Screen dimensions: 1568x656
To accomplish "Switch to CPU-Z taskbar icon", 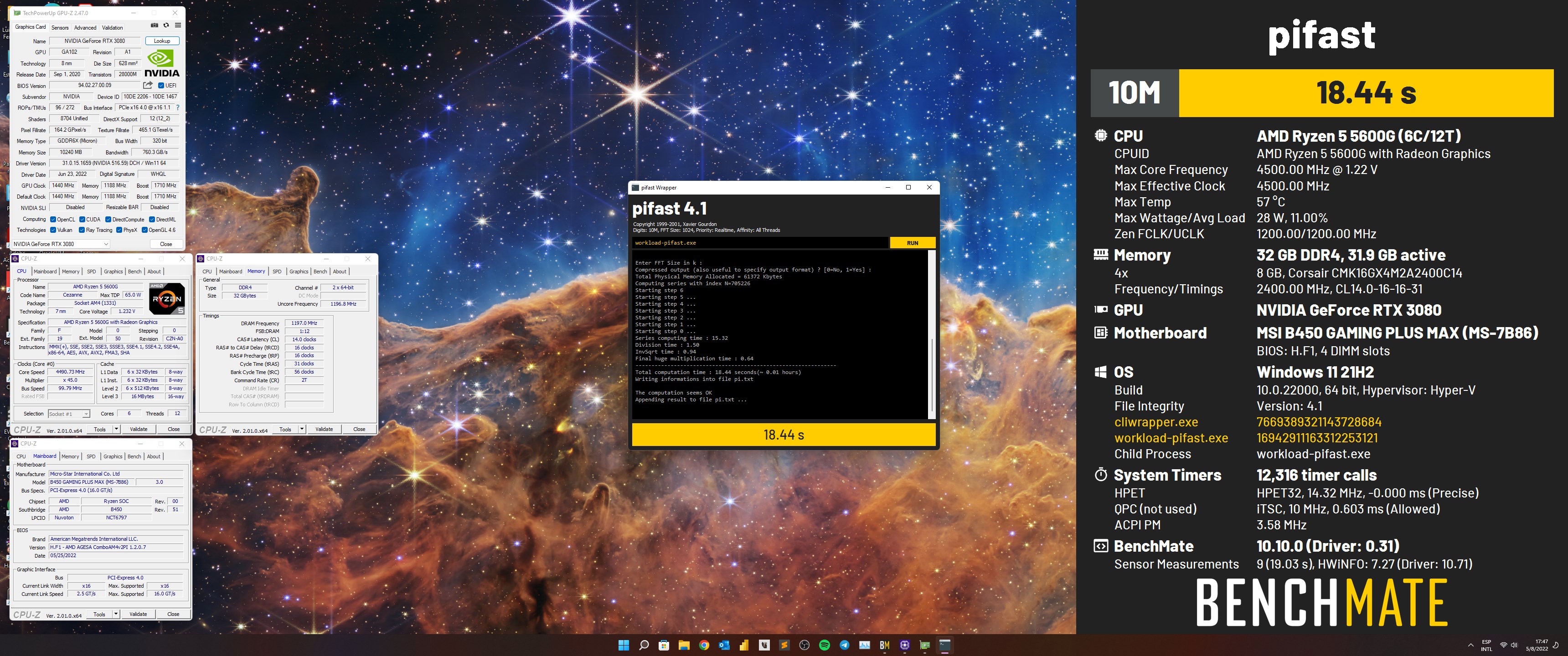I will (905, 645).
